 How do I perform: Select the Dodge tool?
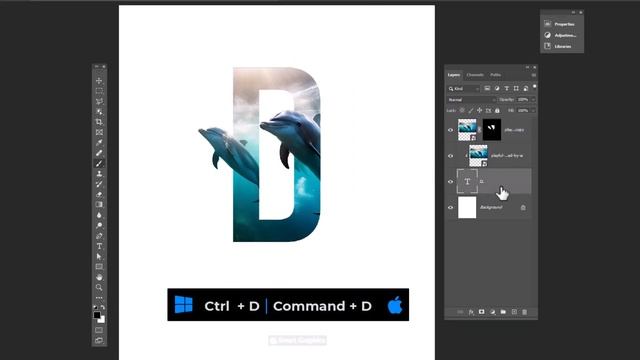tap(99, 225)
